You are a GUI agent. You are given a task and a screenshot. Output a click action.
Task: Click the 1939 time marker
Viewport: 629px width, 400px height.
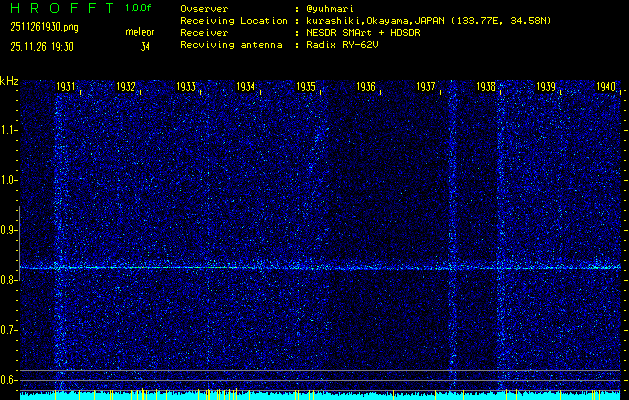pos(546,87)
